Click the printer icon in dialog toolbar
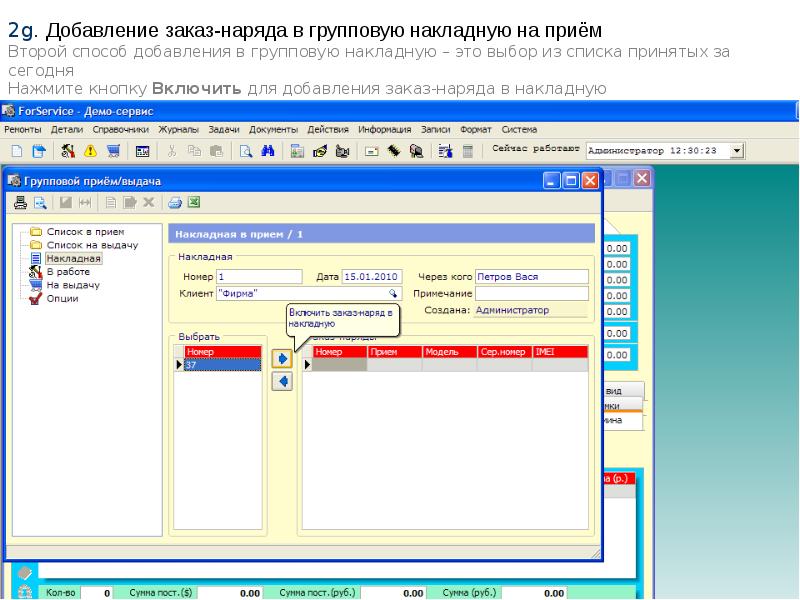This screenshot has height=600, width=800. pos(20,202)
